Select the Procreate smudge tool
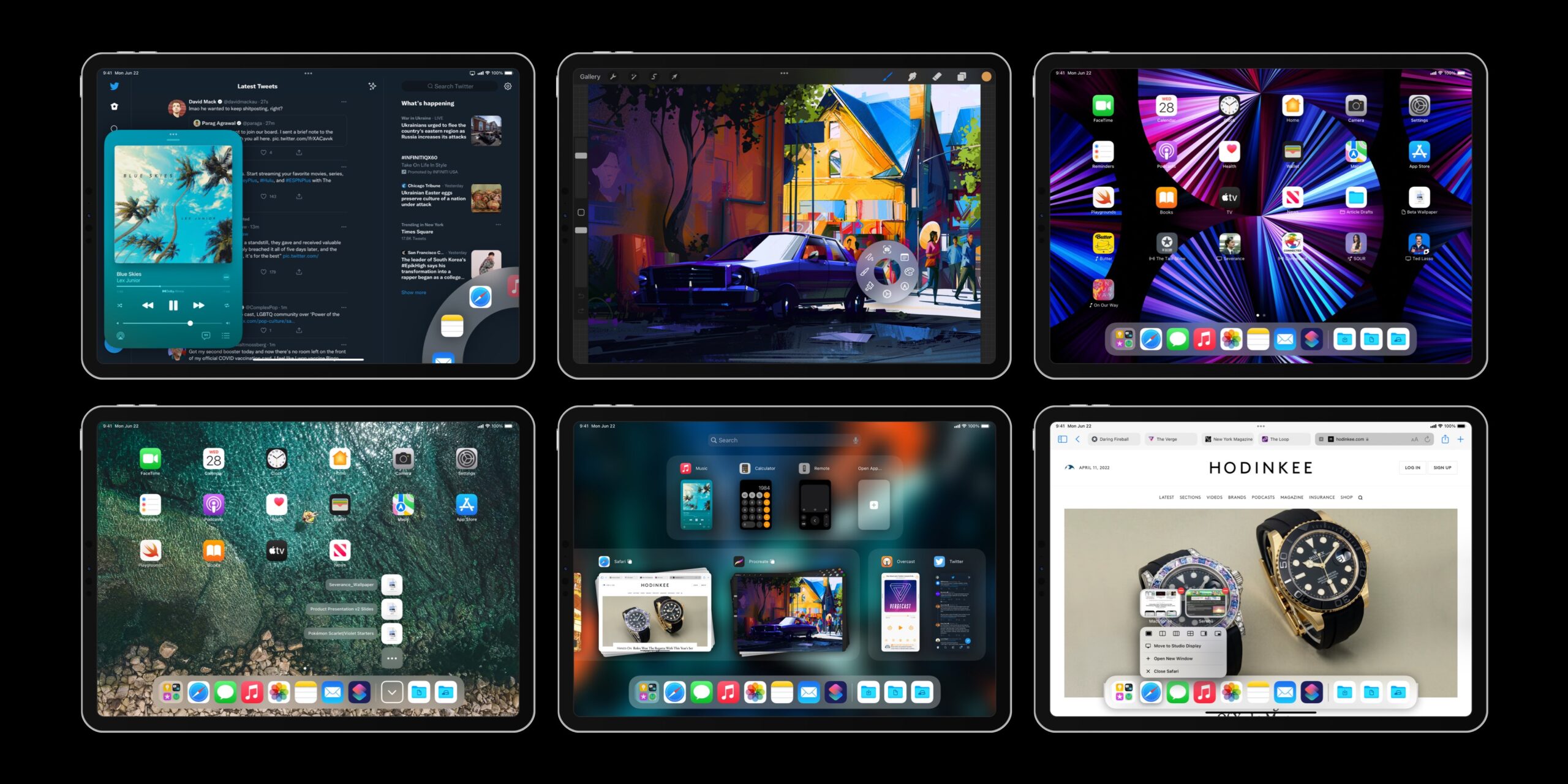This screenshot has width=1568, height=784. point(912,77)
